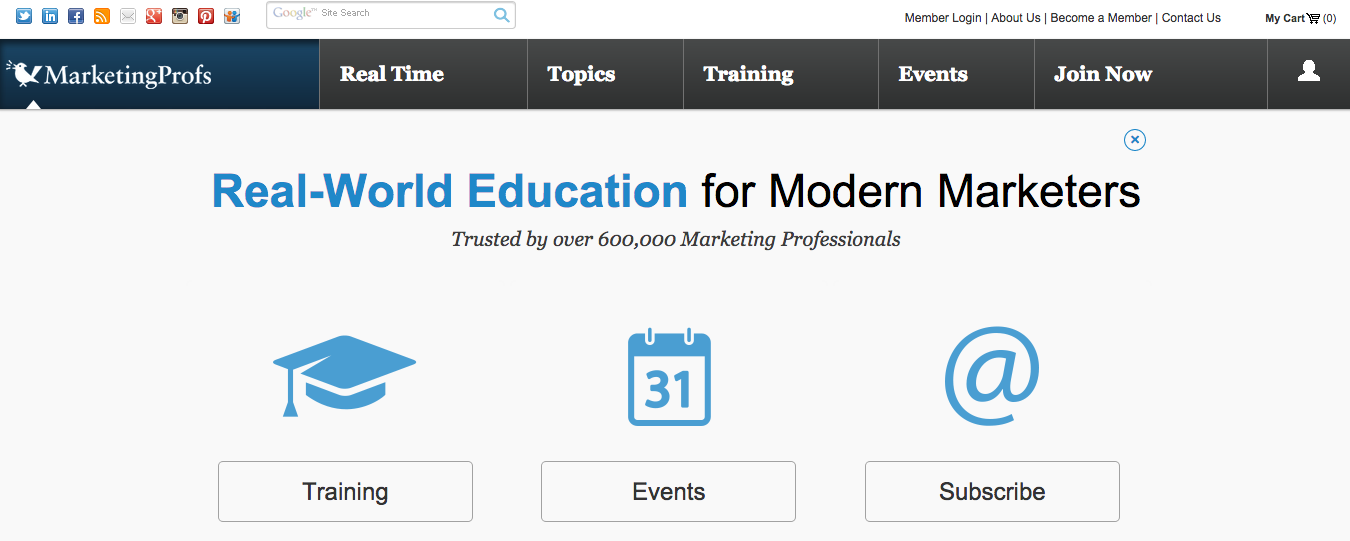Dismiss the banner with the circled X
This screenshot has height=541, width=1350.
1134,140
